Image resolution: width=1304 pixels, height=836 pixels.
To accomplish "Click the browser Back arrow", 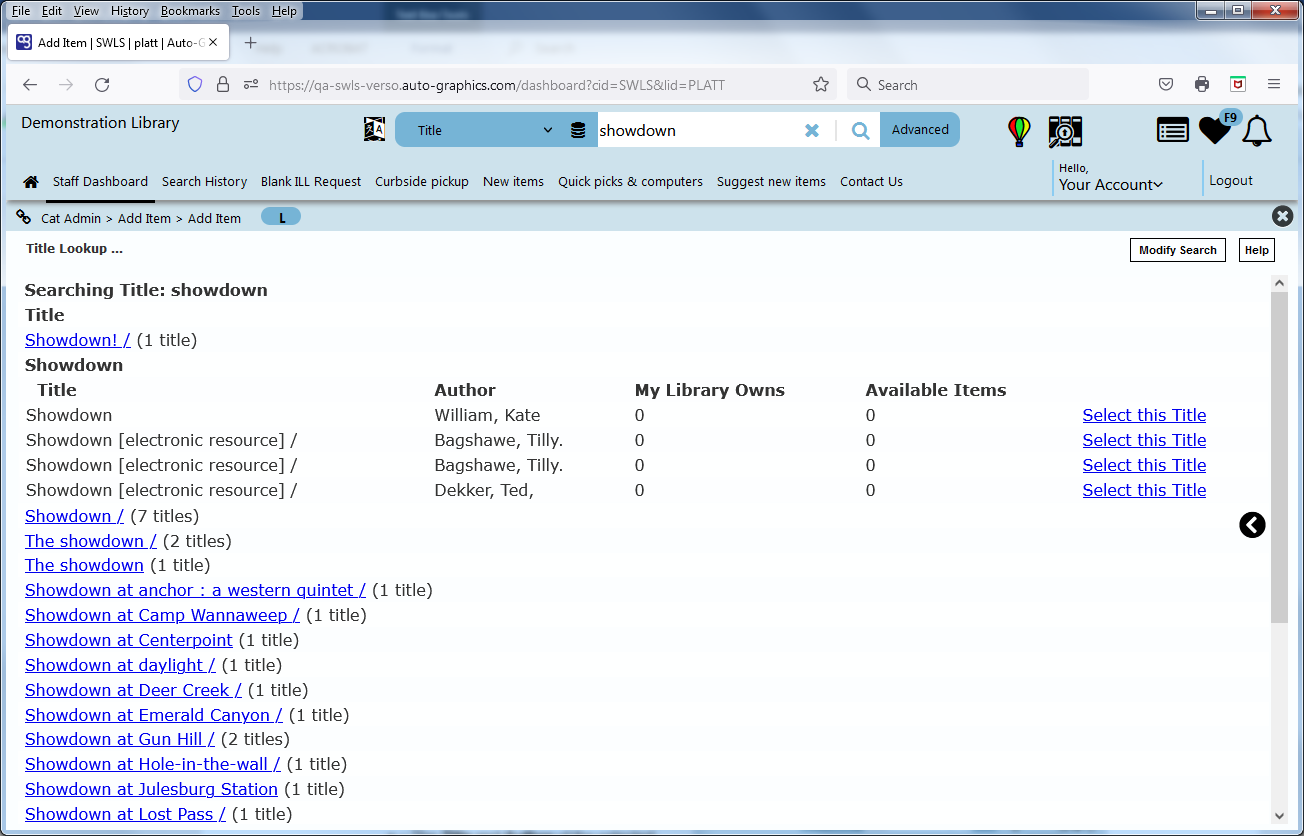I will click(x=30, y=85).
